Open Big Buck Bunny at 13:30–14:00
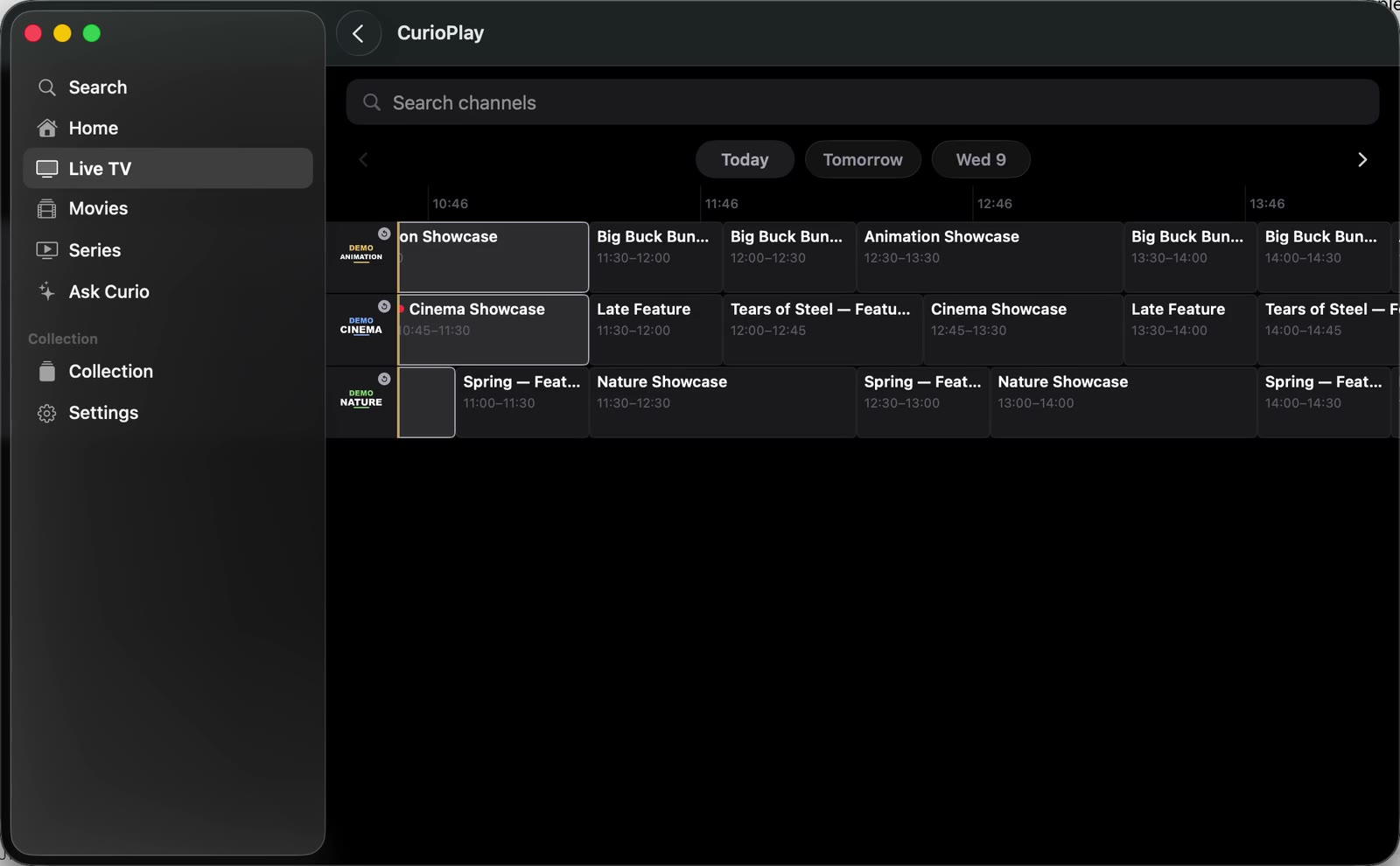1400x866 pixels. pyautogui.click(x=1191, y=257)
